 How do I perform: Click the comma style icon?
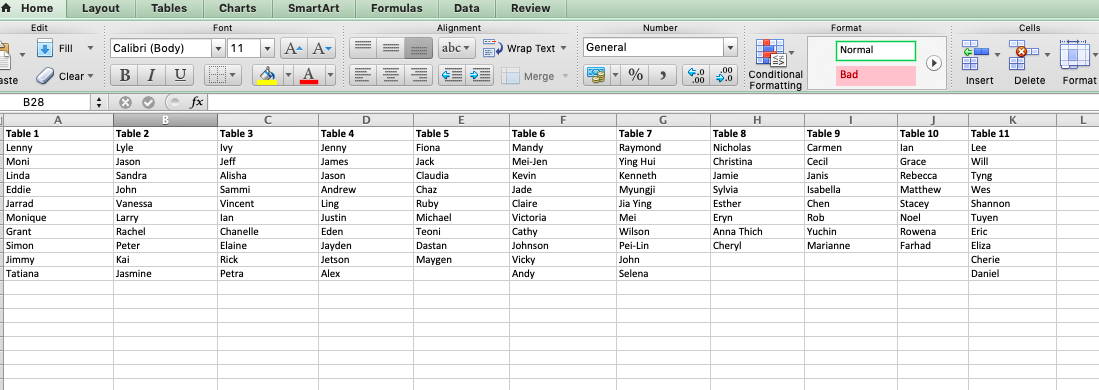pos(662,75)
